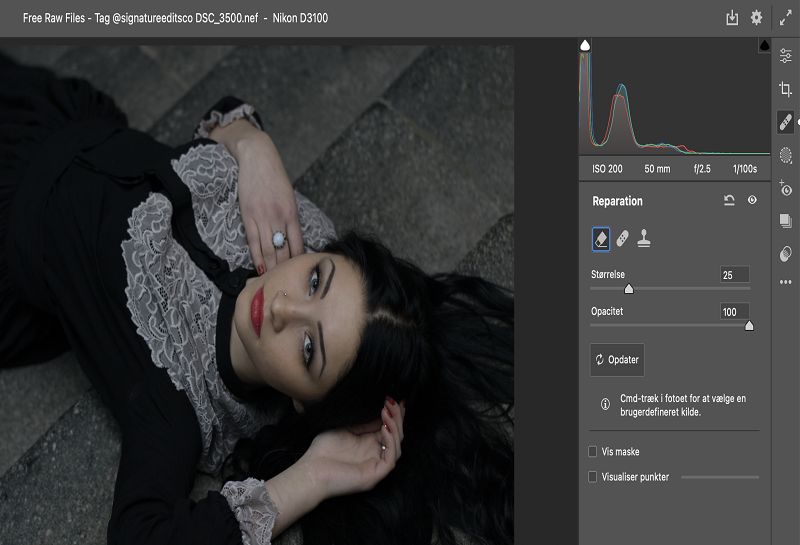Click the histogram graph
This screenshot has width=800, height=545.
(x=674, y=97)
